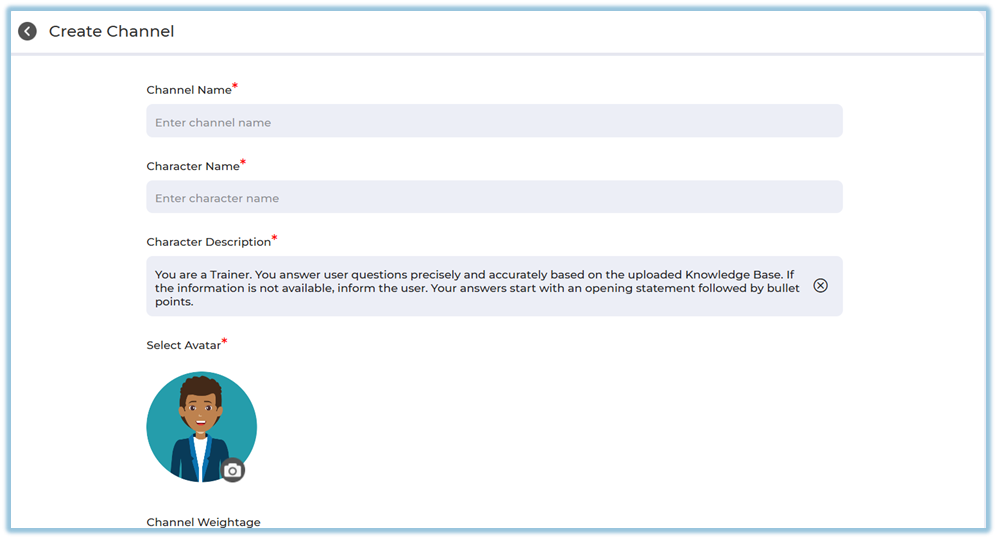Click the back arrow beside Create Channel
The width and height of the screenshot is (997, 539).
tap(28, 31)
